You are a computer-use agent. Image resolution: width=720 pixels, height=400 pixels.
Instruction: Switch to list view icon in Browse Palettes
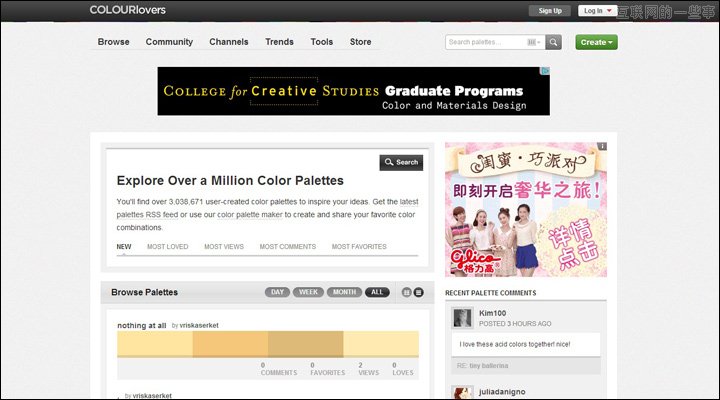point(419,292)
